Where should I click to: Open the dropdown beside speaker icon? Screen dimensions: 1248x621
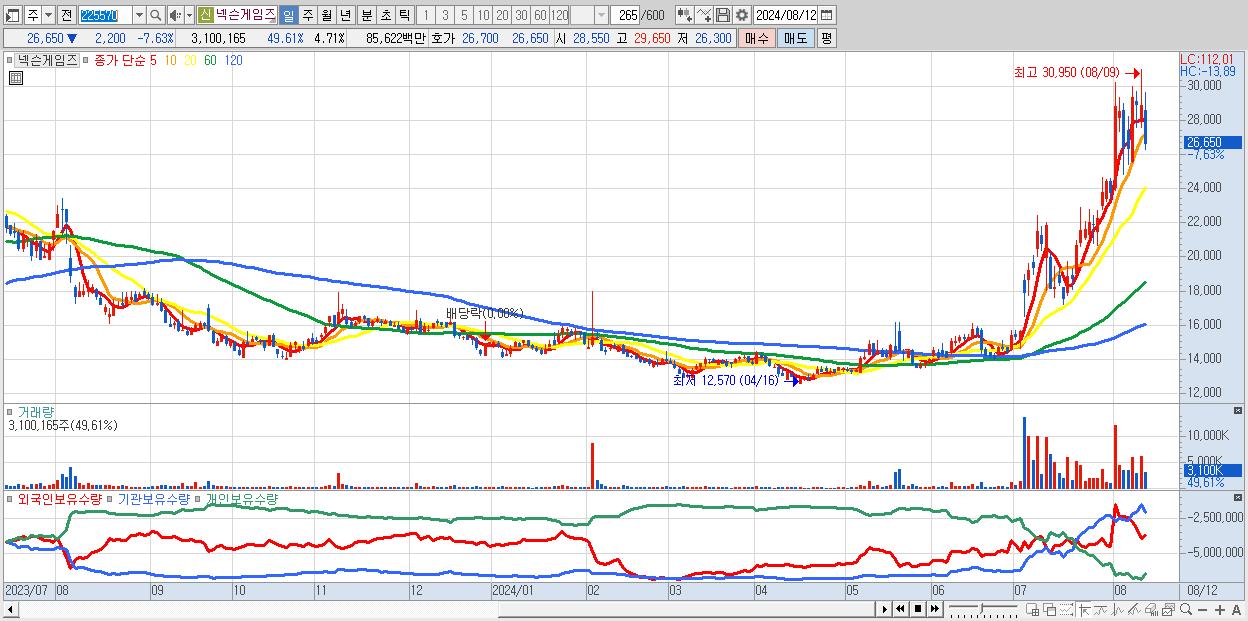tap(189, 15)
